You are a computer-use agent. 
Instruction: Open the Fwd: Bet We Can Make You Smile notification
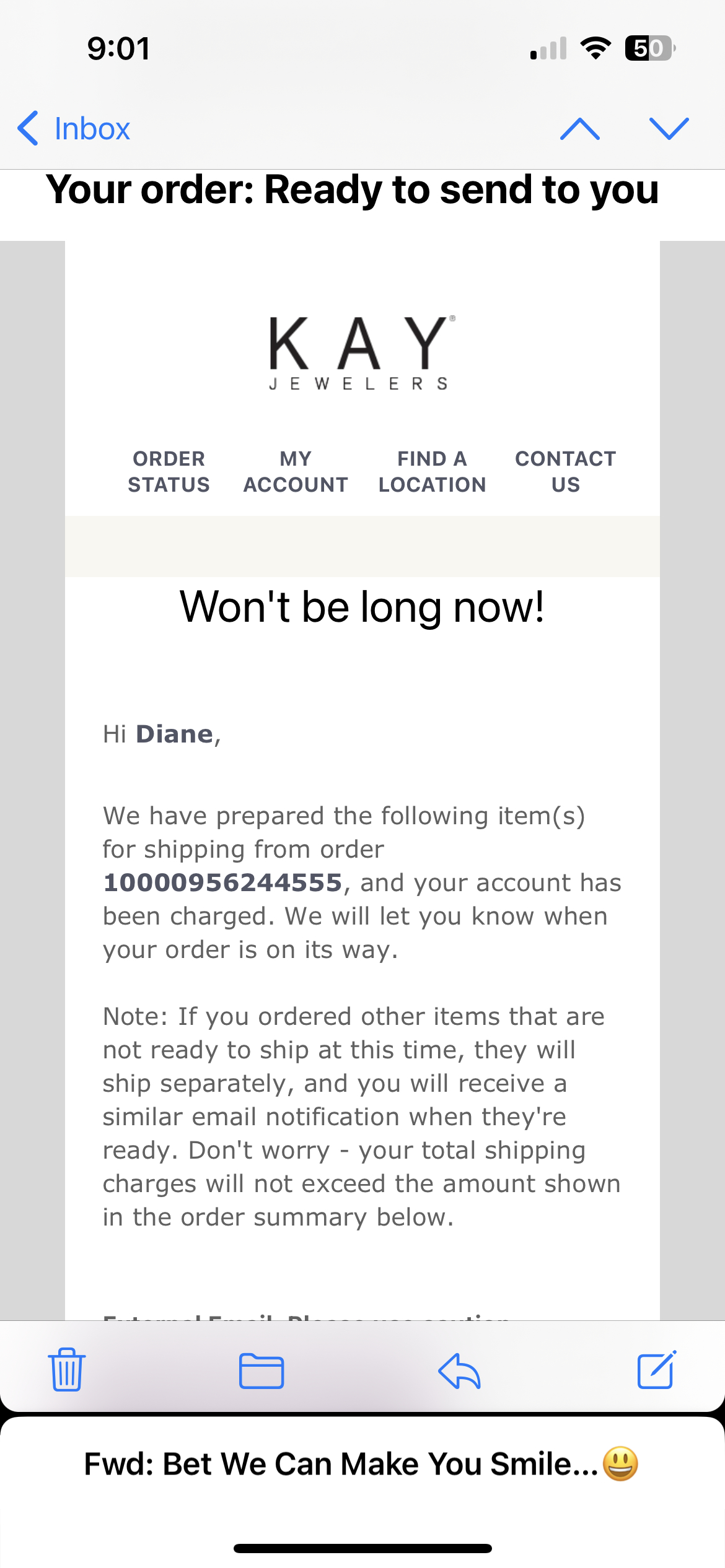pos(362,1465)
